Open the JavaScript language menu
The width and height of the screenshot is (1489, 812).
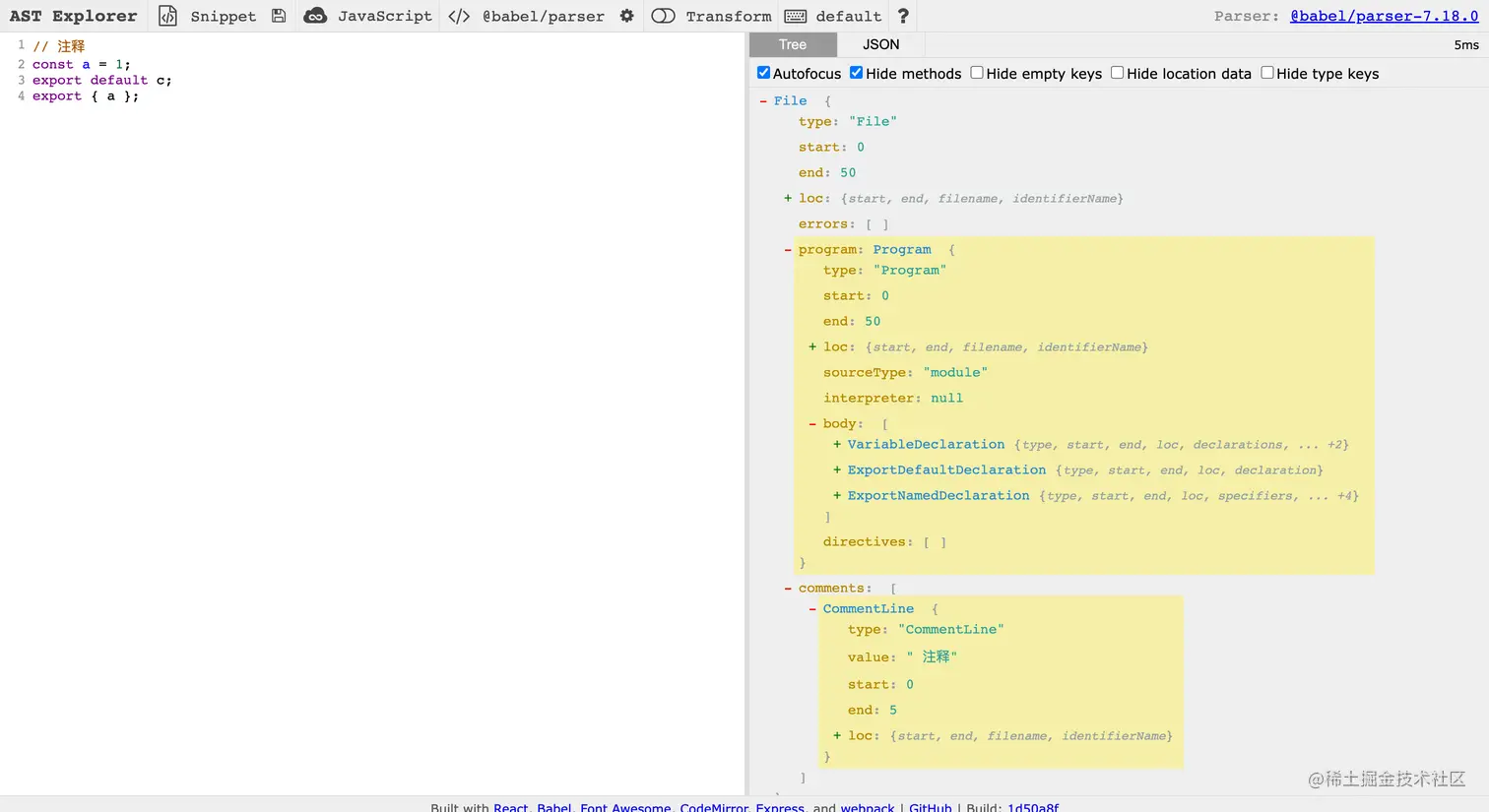pos(385,16)
